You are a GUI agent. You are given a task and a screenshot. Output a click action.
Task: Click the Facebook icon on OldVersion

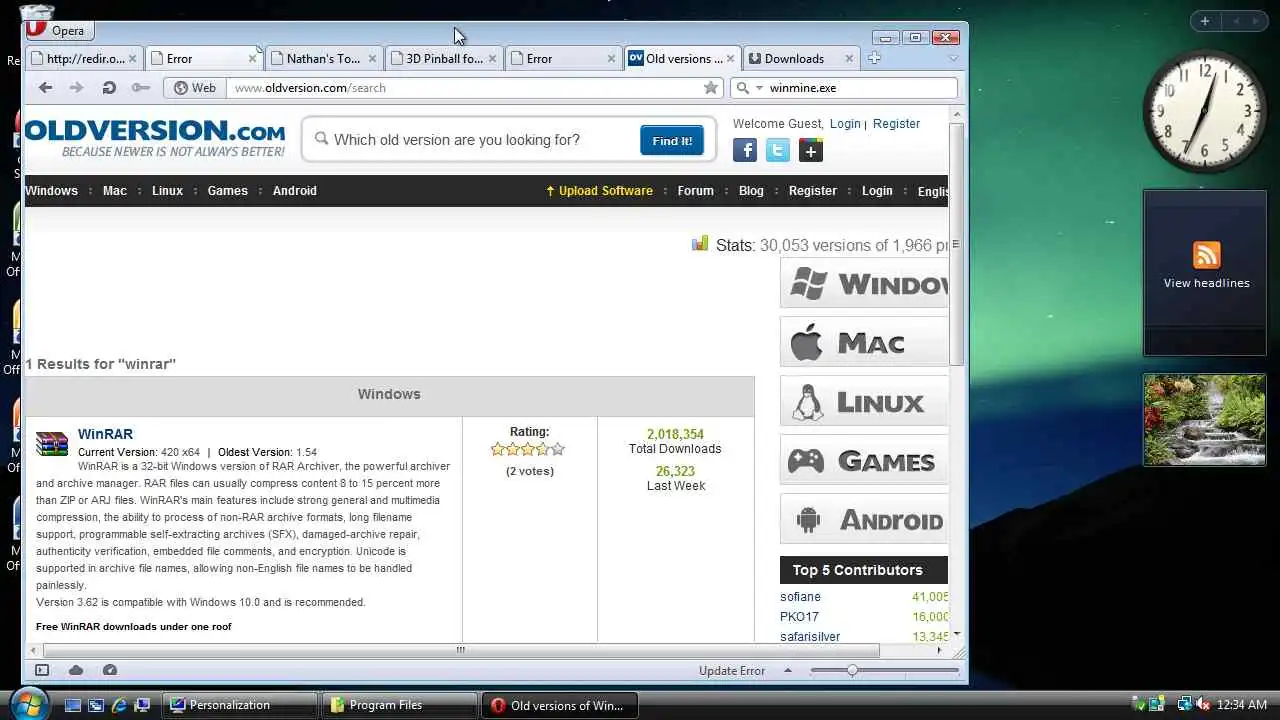coord(745,150)
